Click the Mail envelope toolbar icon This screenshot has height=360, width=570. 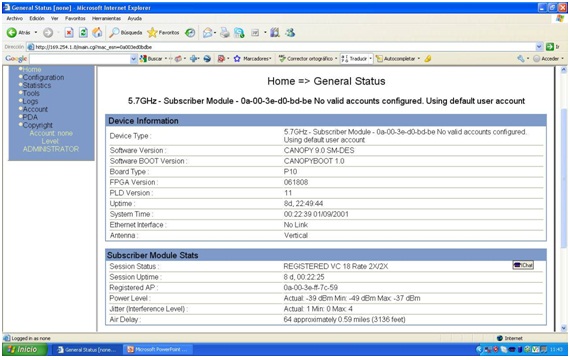point(208,33)
